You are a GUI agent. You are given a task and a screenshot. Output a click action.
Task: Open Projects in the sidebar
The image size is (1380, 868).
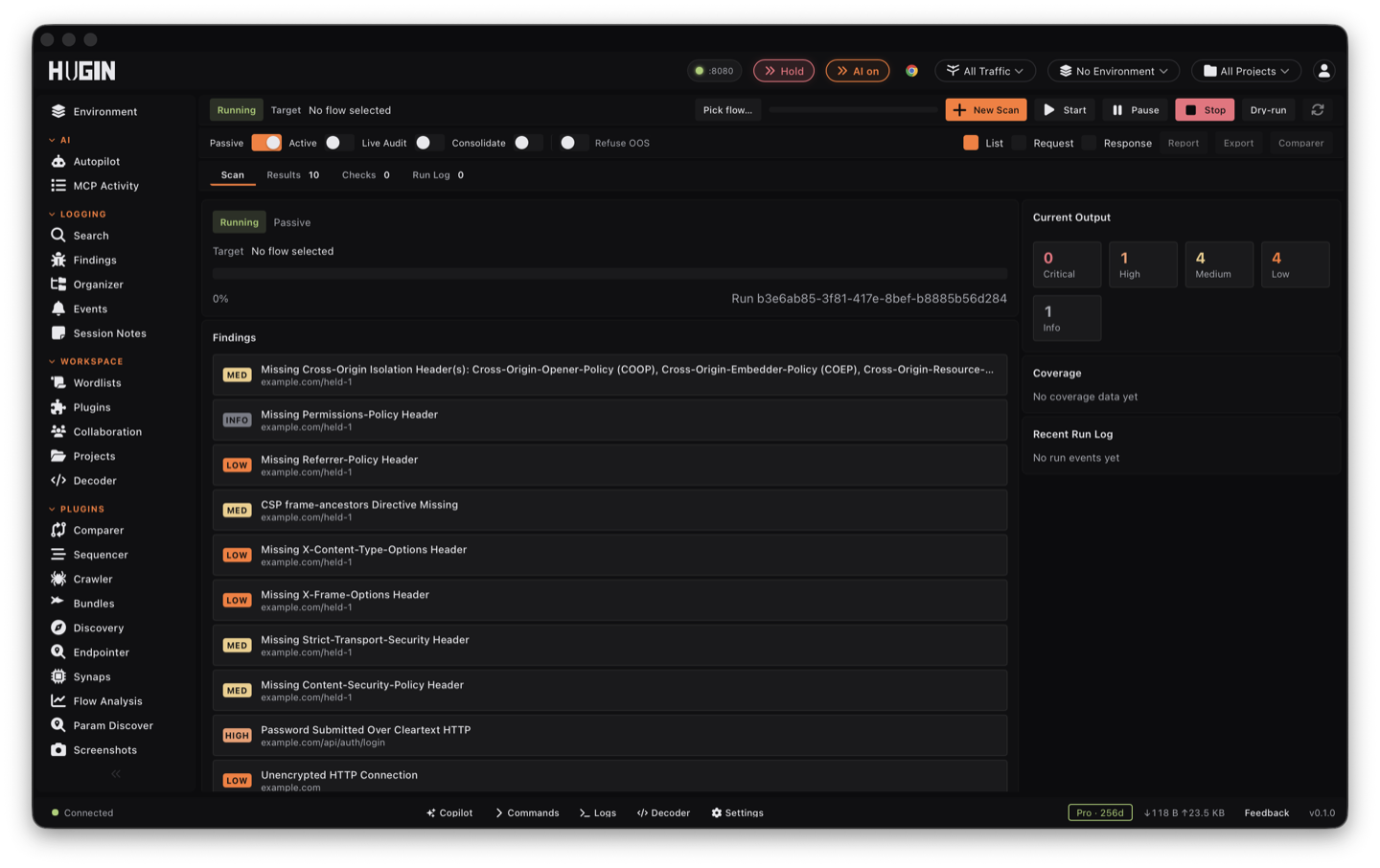point(83,456)
